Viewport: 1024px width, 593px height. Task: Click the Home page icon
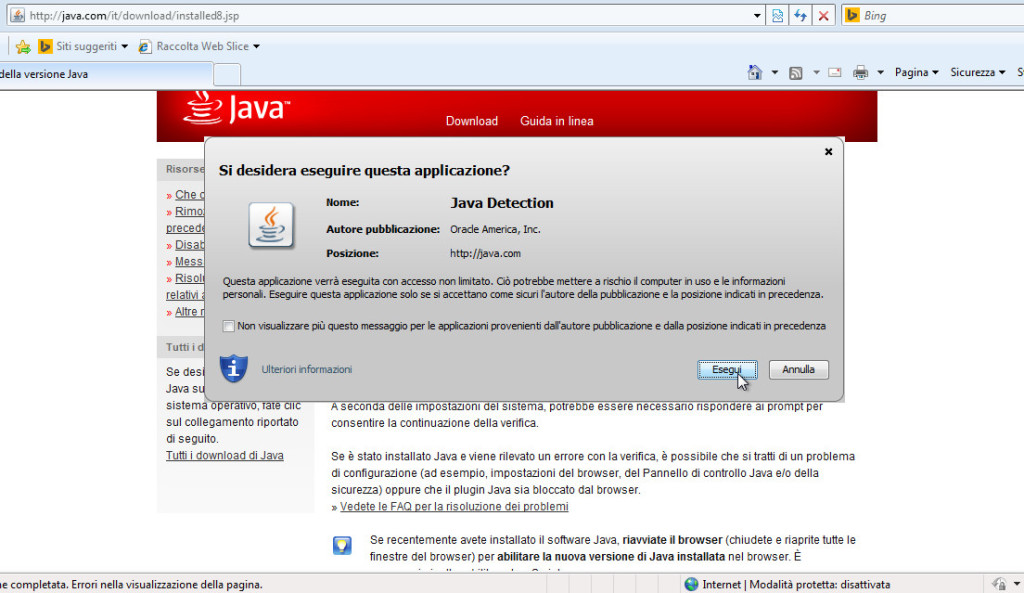755,72
